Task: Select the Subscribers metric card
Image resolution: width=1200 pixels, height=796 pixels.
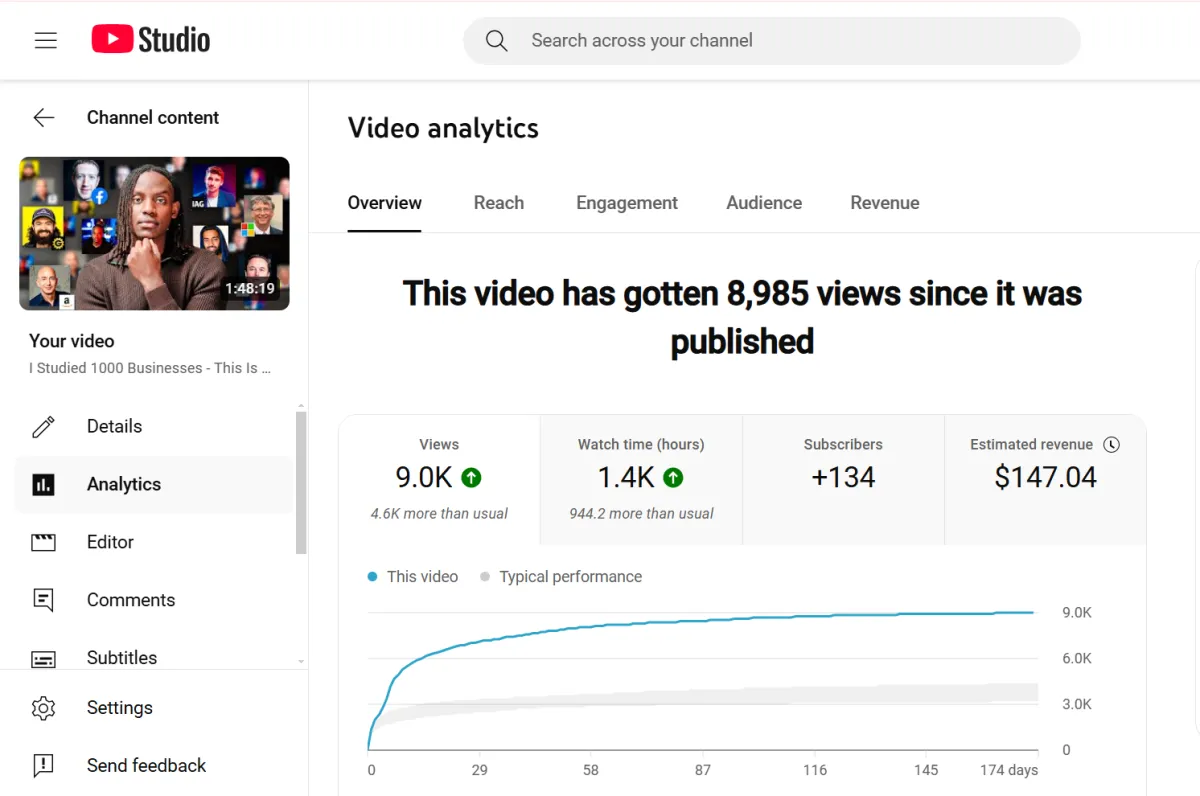Action: (x=843, y=480)
